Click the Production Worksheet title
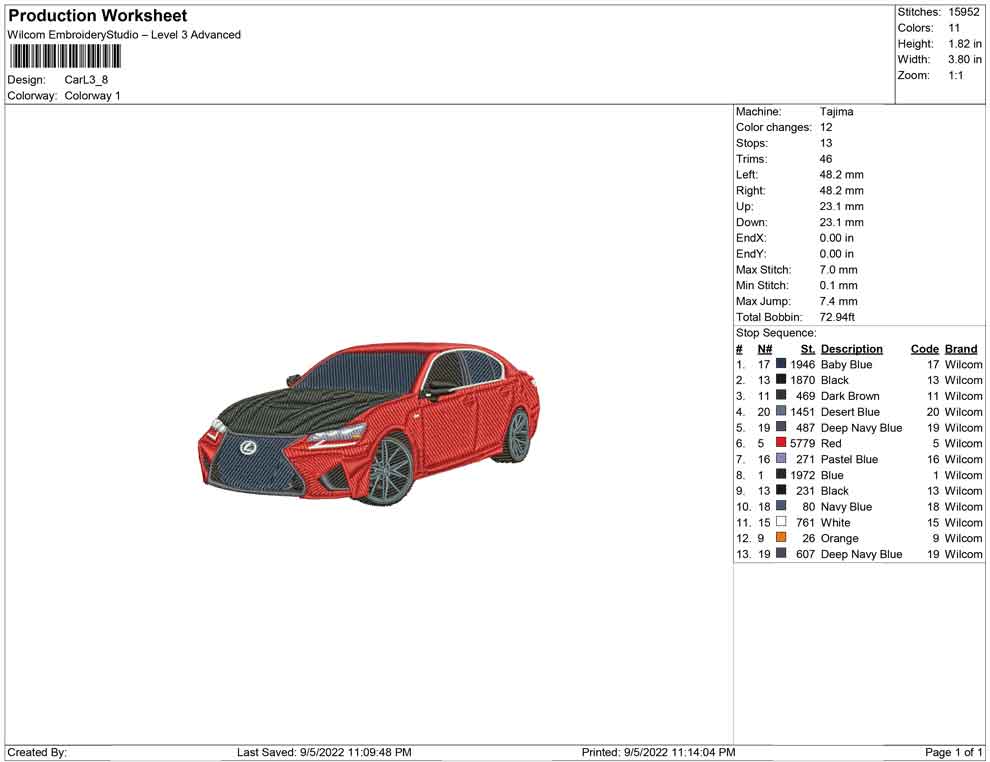 [x=98, y=16]
